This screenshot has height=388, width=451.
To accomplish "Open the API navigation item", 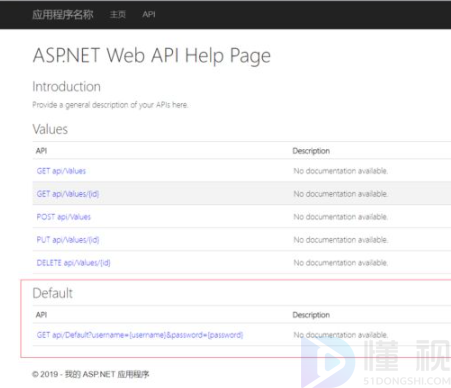I will tap(149, 15).
